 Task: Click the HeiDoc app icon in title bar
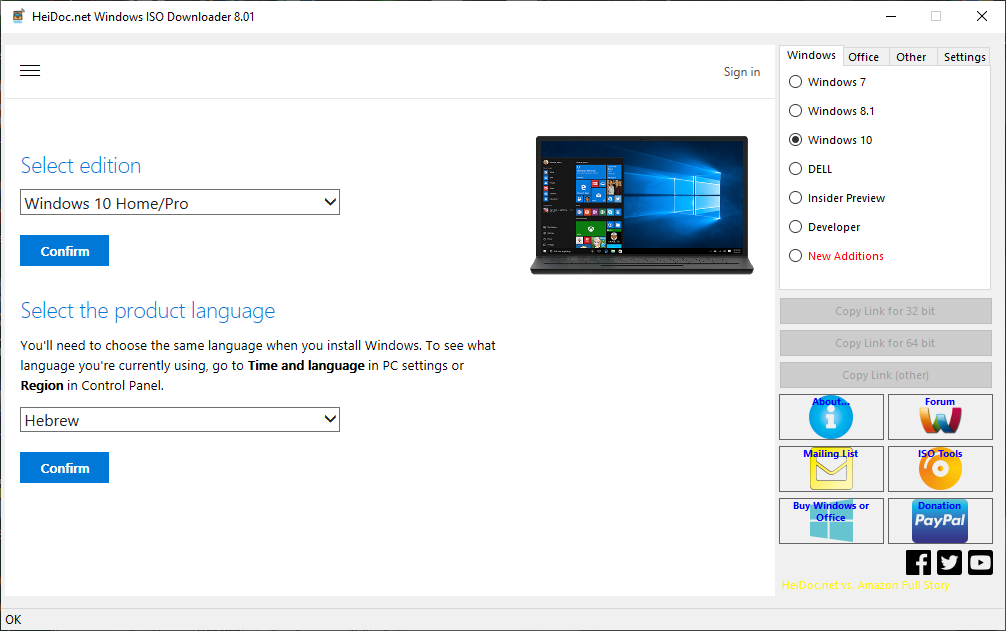[19, 16]
